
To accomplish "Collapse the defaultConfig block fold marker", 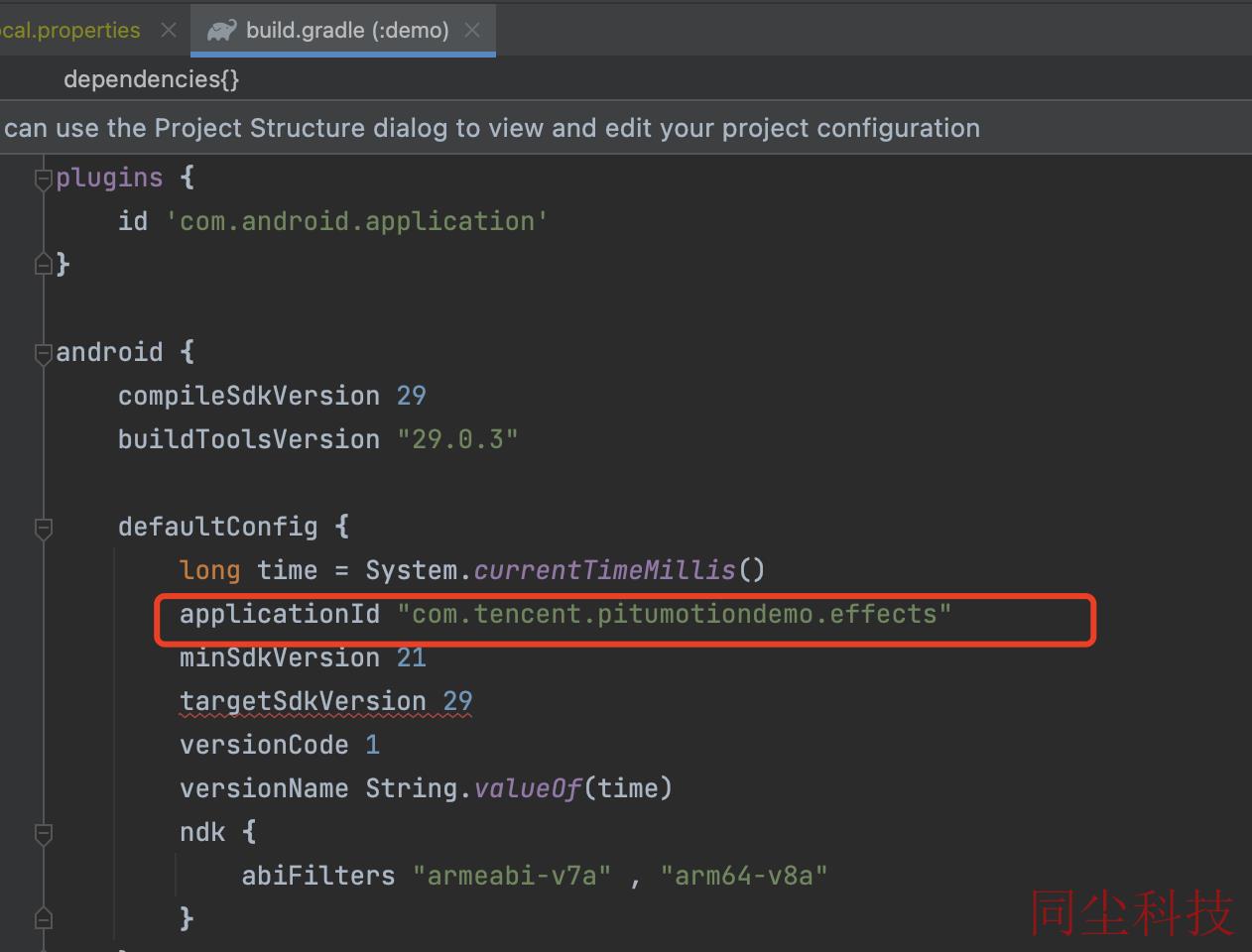I will pos(43,528).
